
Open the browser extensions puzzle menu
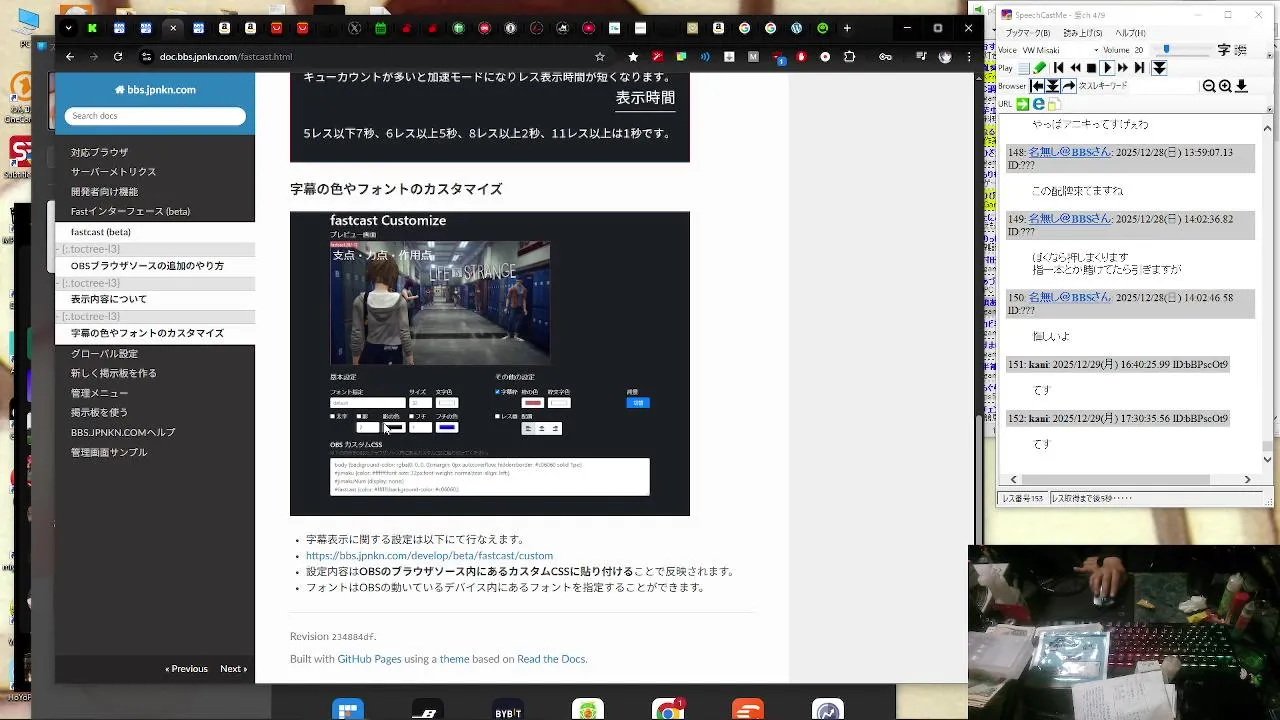[849, 57]
